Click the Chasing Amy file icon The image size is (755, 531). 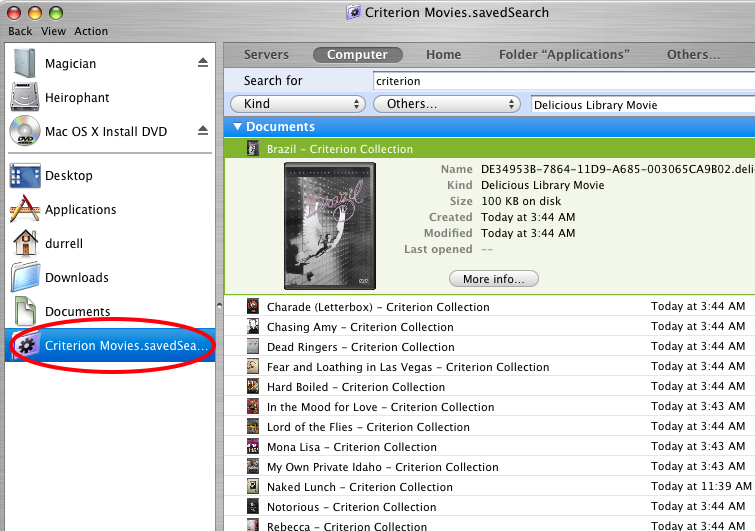[253, 326]
